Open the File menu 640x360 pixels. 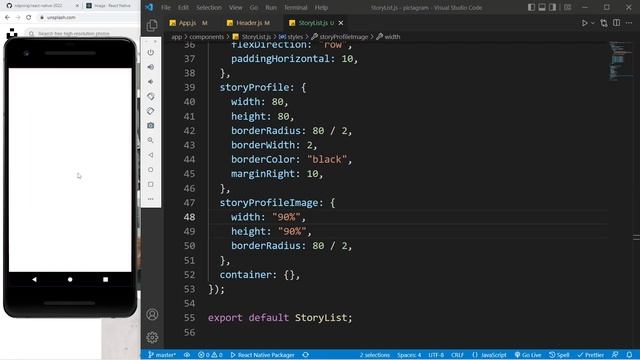click(166, 7)
